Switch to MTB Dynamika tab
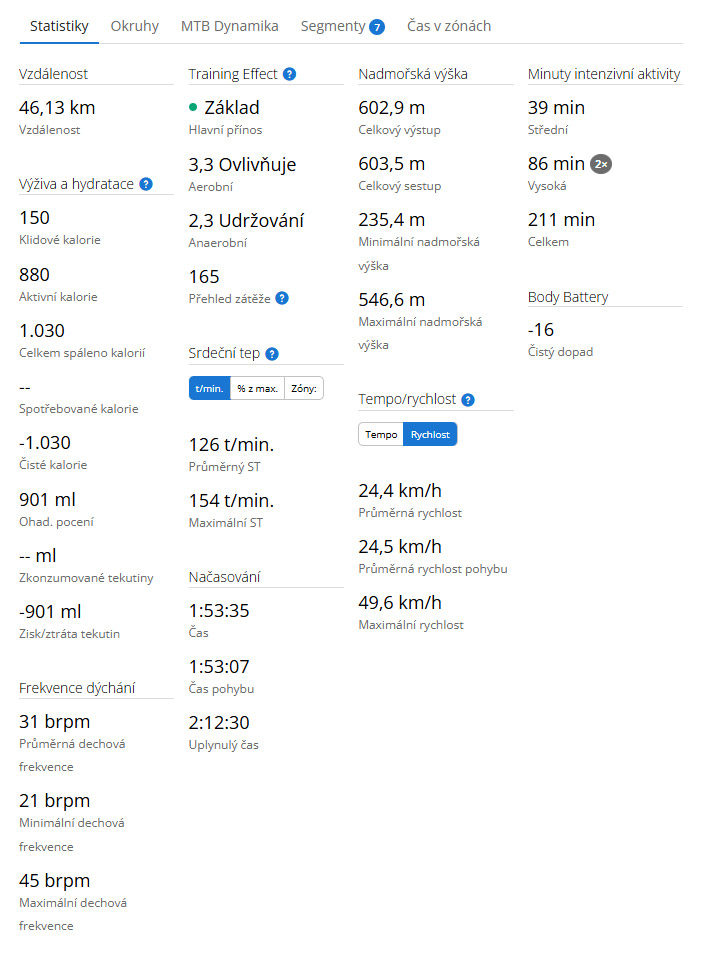Image resolution: width=710 pixels, height=955 pixels. (x=229, y=26)
